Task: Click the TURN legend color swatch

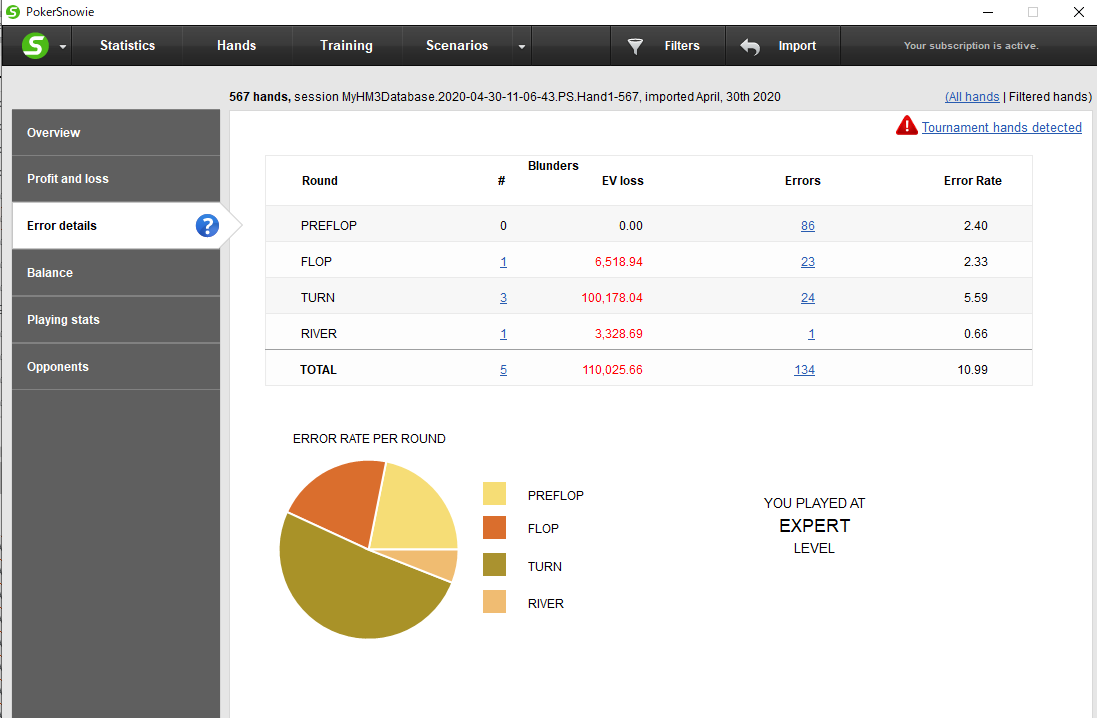Action: pyautogui.click(x=494, y=565)
